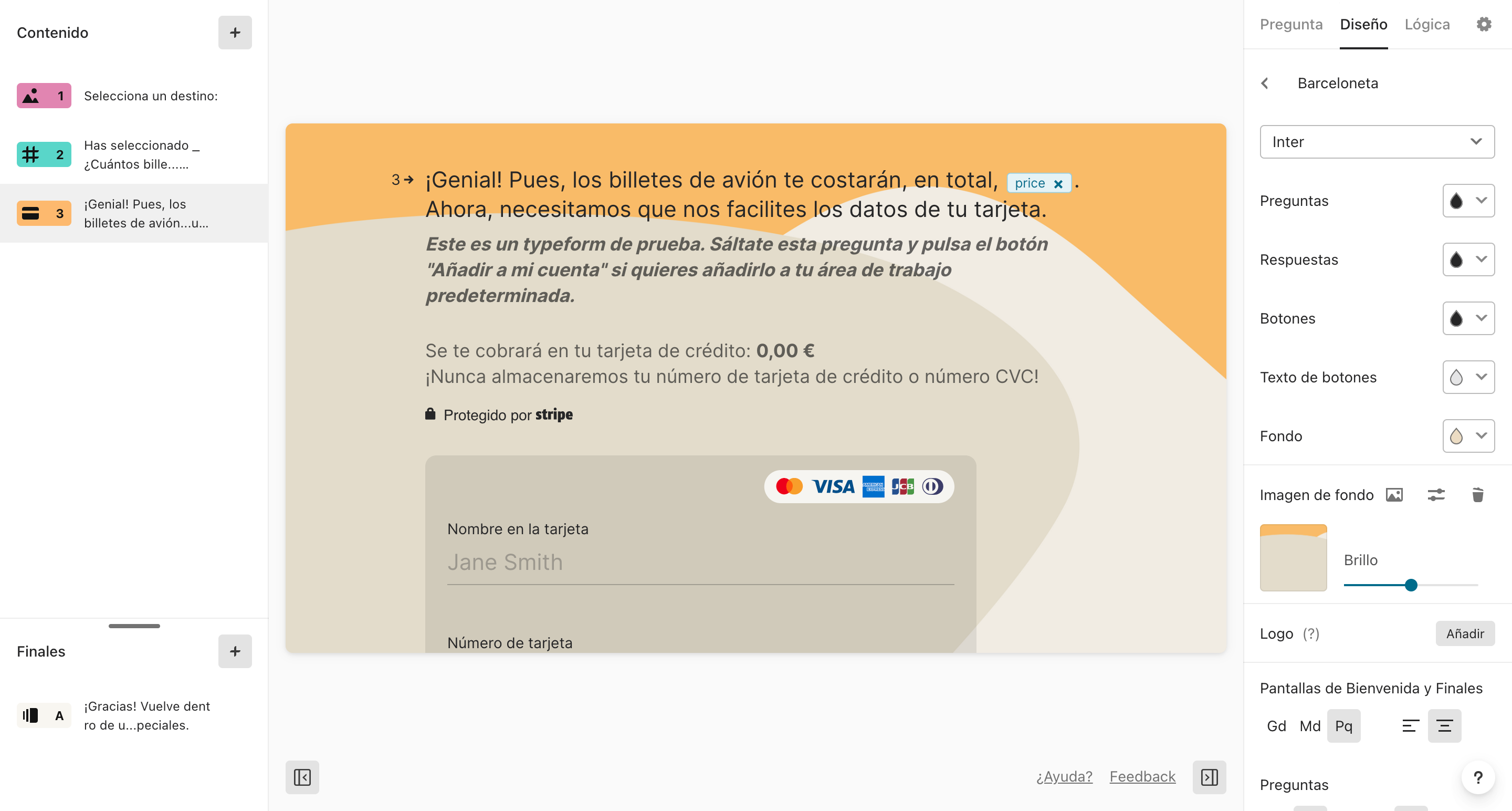The width and height of the screenshot is (1512, 811).
Task: Click the back arrow in Barceloneta panel
Action: coord(1266,83)
